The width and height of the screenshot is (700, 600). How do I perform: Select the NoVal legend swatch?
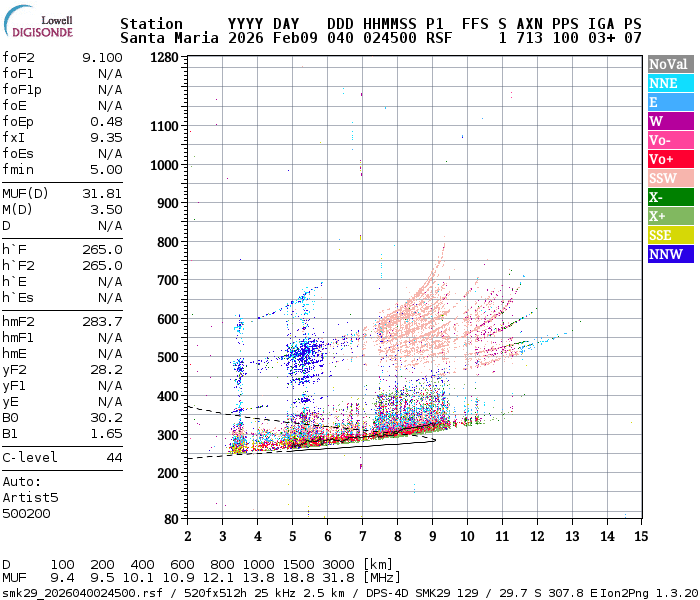pyautogui.click(x=671, y=64)
